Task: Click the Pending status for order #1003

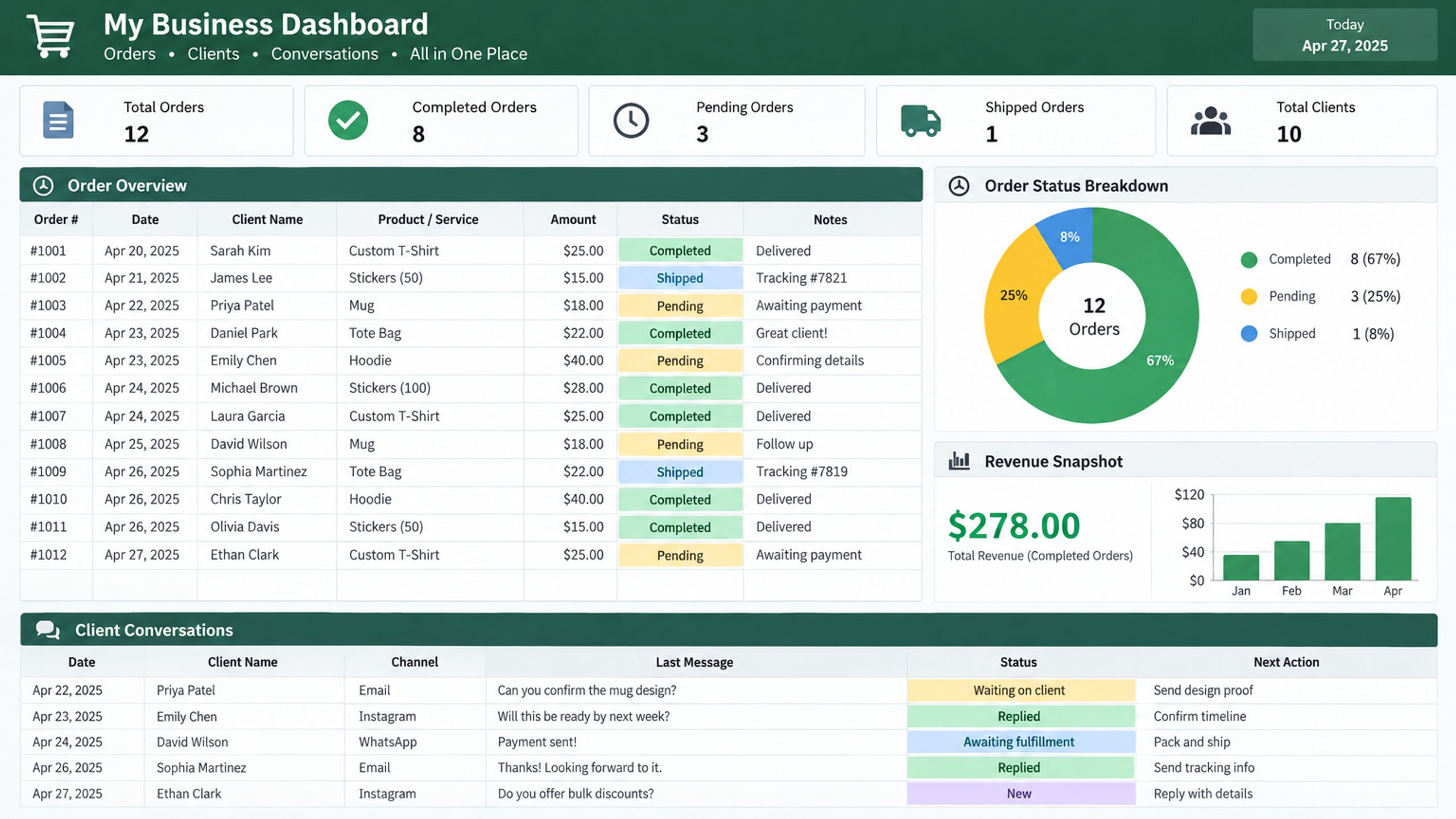Action: [680, 306]
